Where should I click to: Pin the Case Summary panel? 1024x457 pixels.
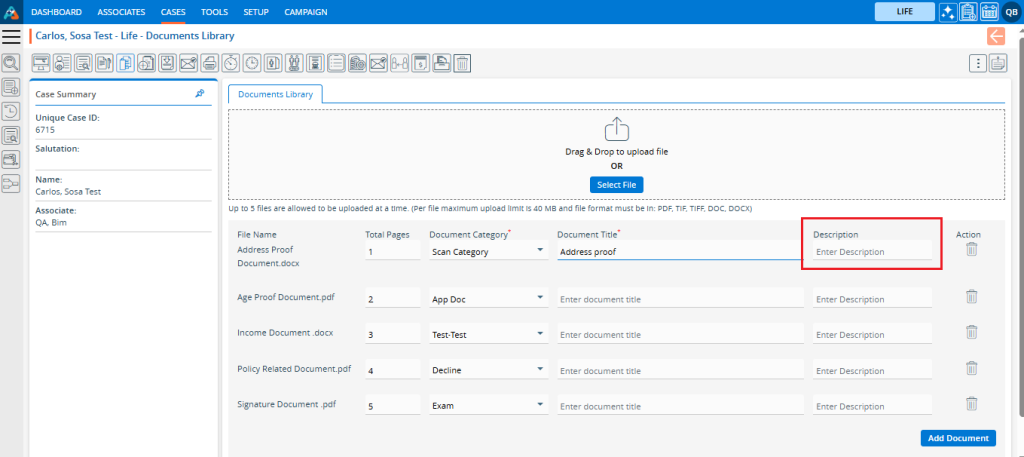coord(200,93)
